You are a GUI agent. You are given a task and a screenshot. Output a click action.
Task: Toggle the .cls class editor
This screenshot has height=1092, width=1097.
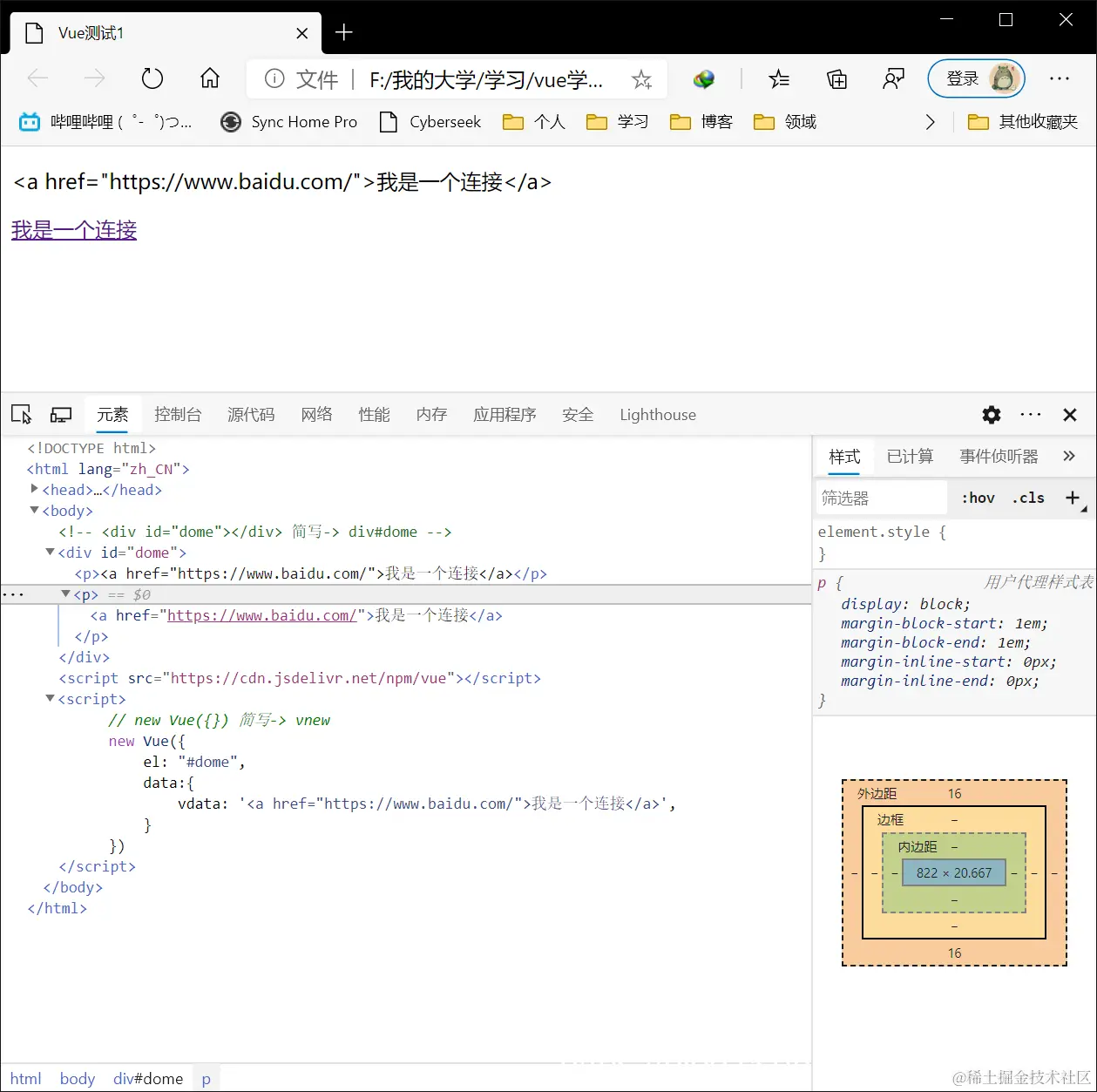point(1029,498)
